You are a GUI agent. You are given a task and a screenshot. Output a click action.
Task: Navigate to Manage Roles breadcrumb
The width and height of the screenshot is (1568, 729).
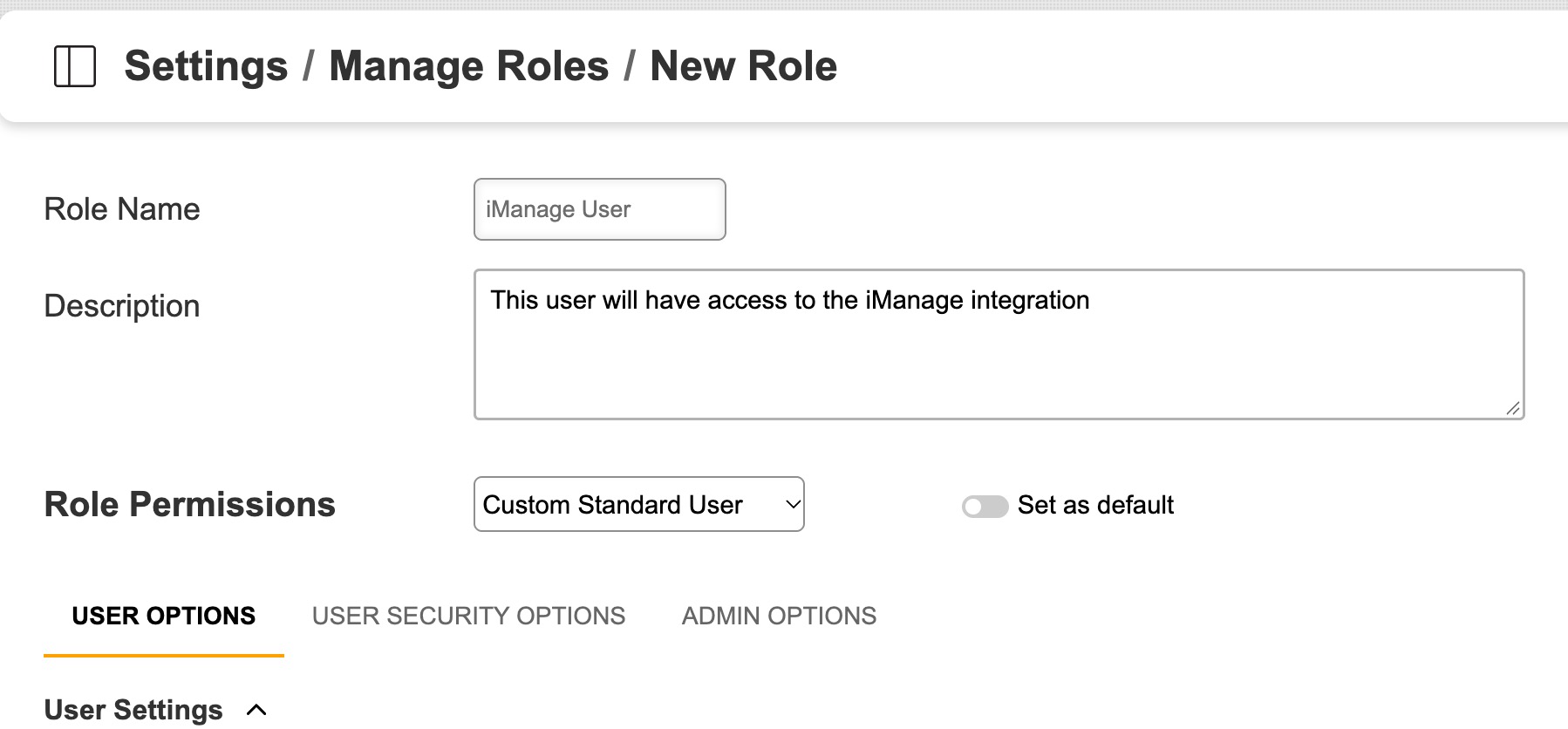(x=468, y=66)
